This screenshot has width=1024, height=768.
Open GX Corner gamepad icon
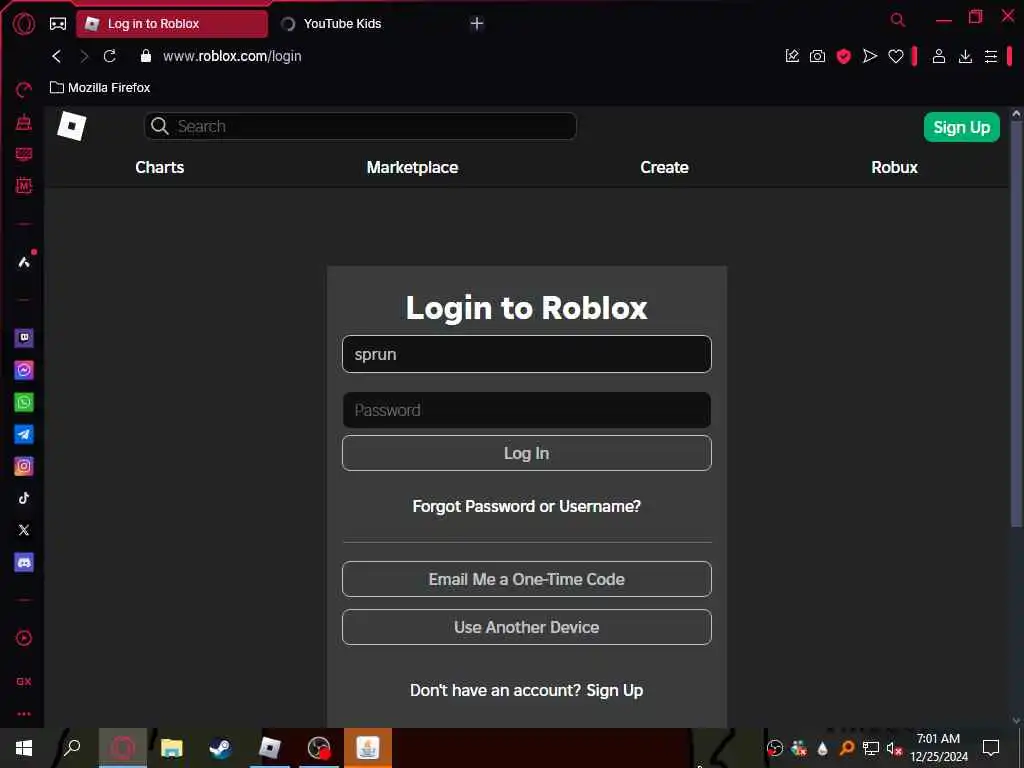tap(58, 24)
